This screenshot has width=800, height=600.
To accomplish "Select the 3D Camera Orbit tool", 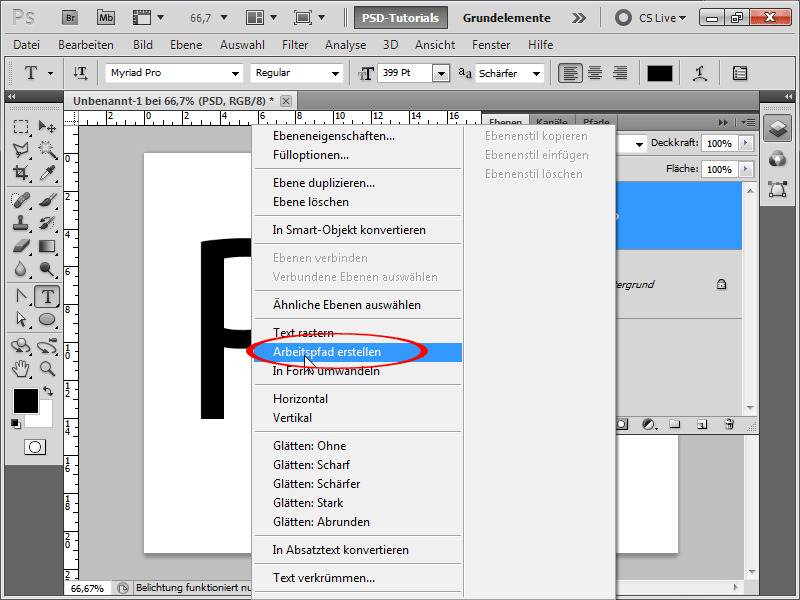I will pos(47,346).
